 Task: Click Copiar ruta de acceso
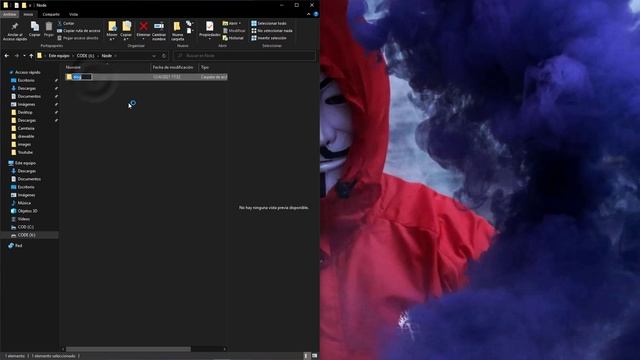coord(79,31)
